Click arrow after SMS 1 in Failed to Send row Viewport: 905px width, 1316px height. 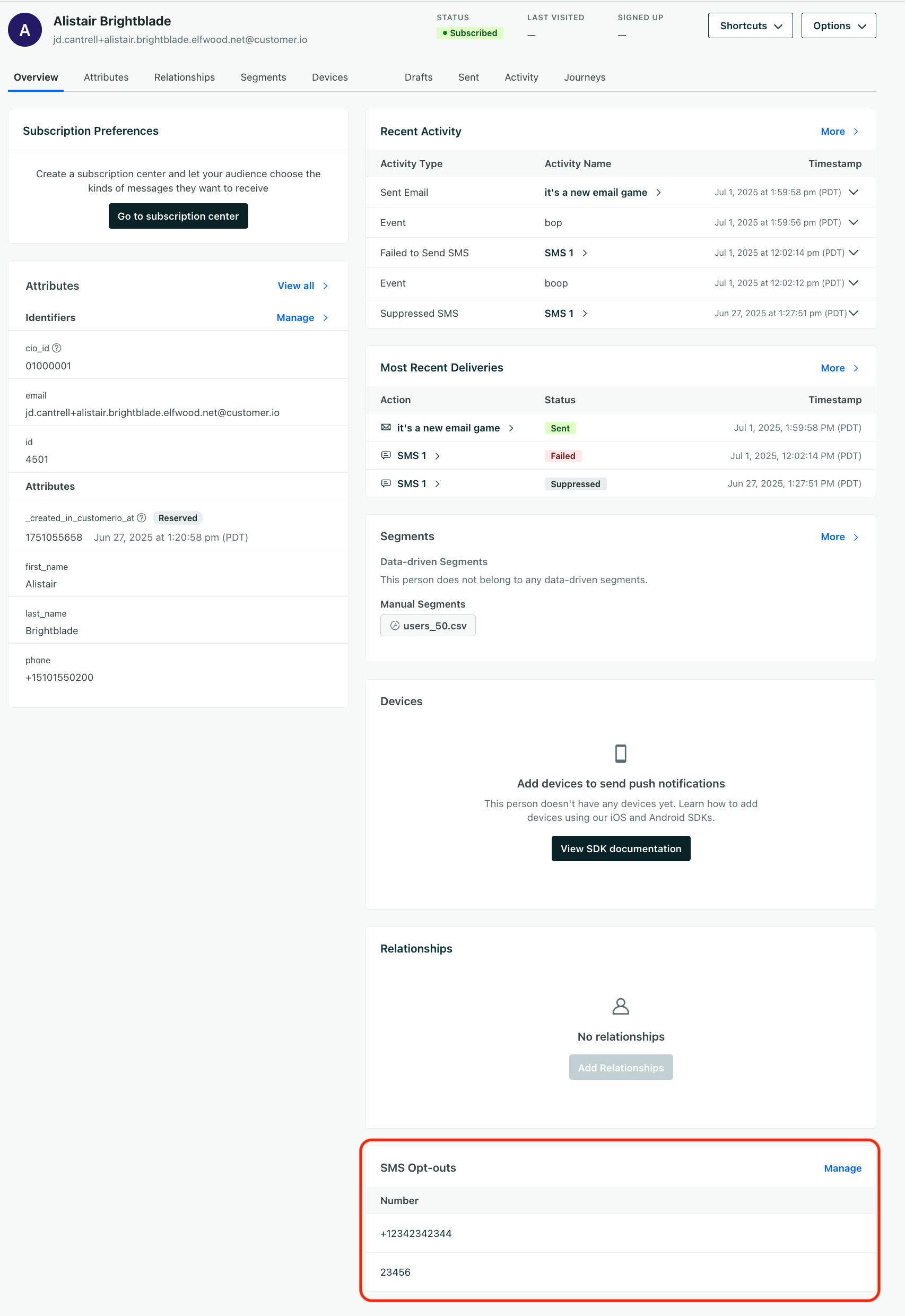coord(585,253)
